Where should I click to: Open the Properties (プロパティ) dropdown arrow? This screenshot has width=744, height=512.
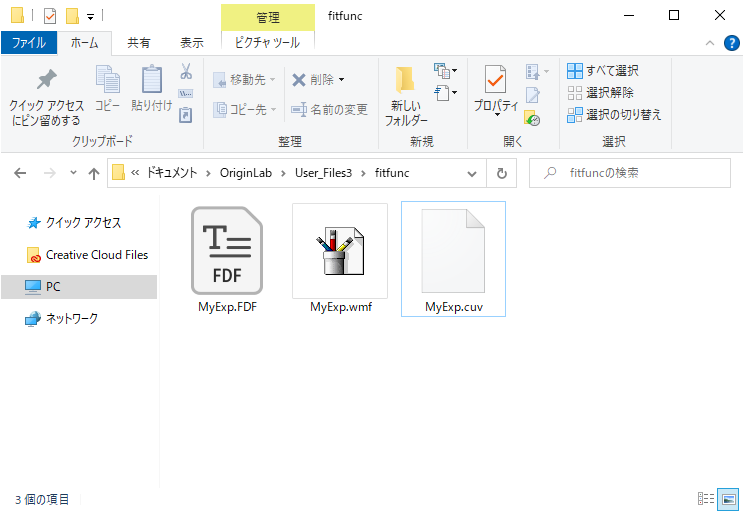(496, 115)
